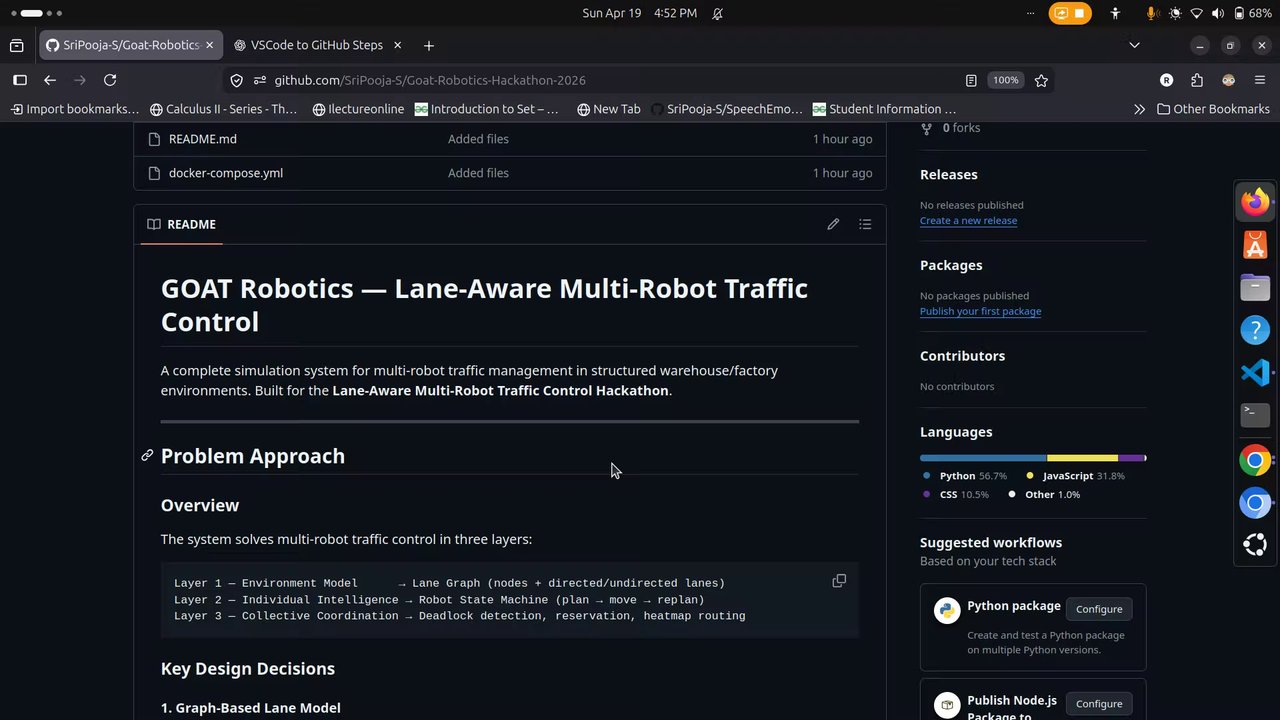Open the README outline list icon
The width and height of the screenshot is (1280, 720).
(x=865, y=224)
